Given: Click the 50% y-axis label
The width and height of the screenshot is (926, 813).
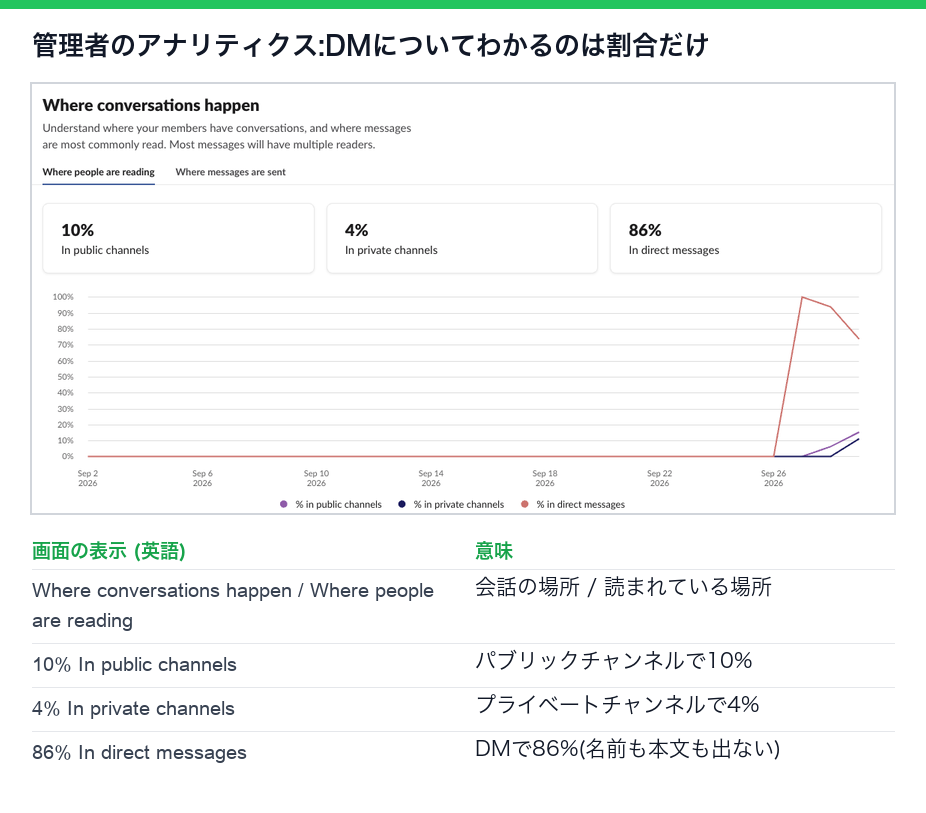Looking at the screenshot, I should pyautogui.click(x=65, y=377).
